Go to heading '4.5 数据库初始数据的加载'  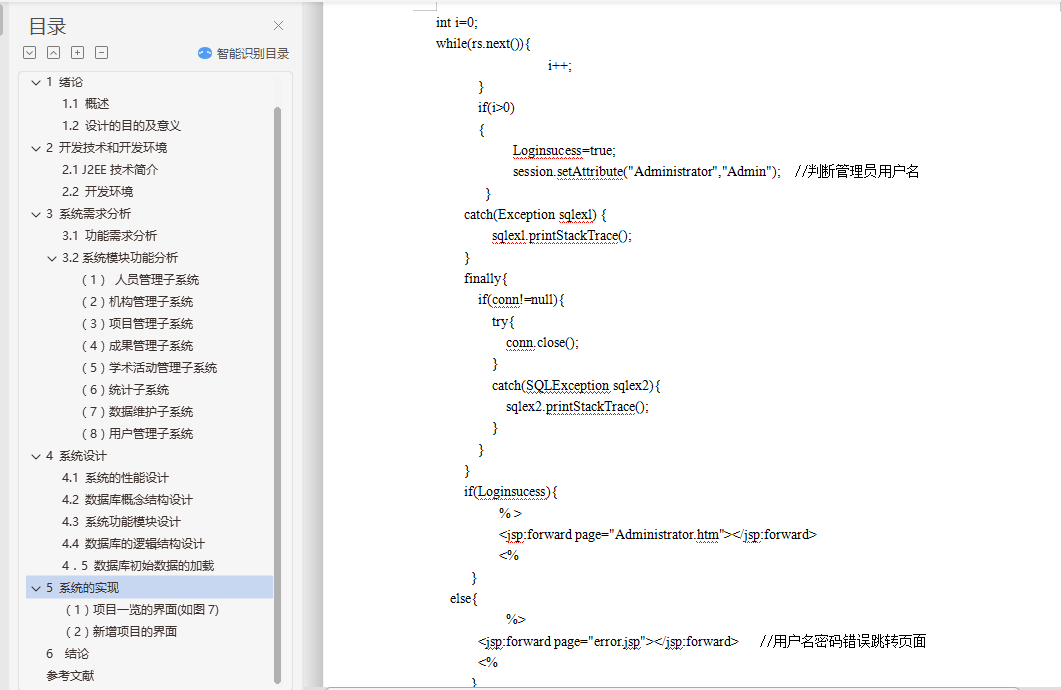(138, 566)
